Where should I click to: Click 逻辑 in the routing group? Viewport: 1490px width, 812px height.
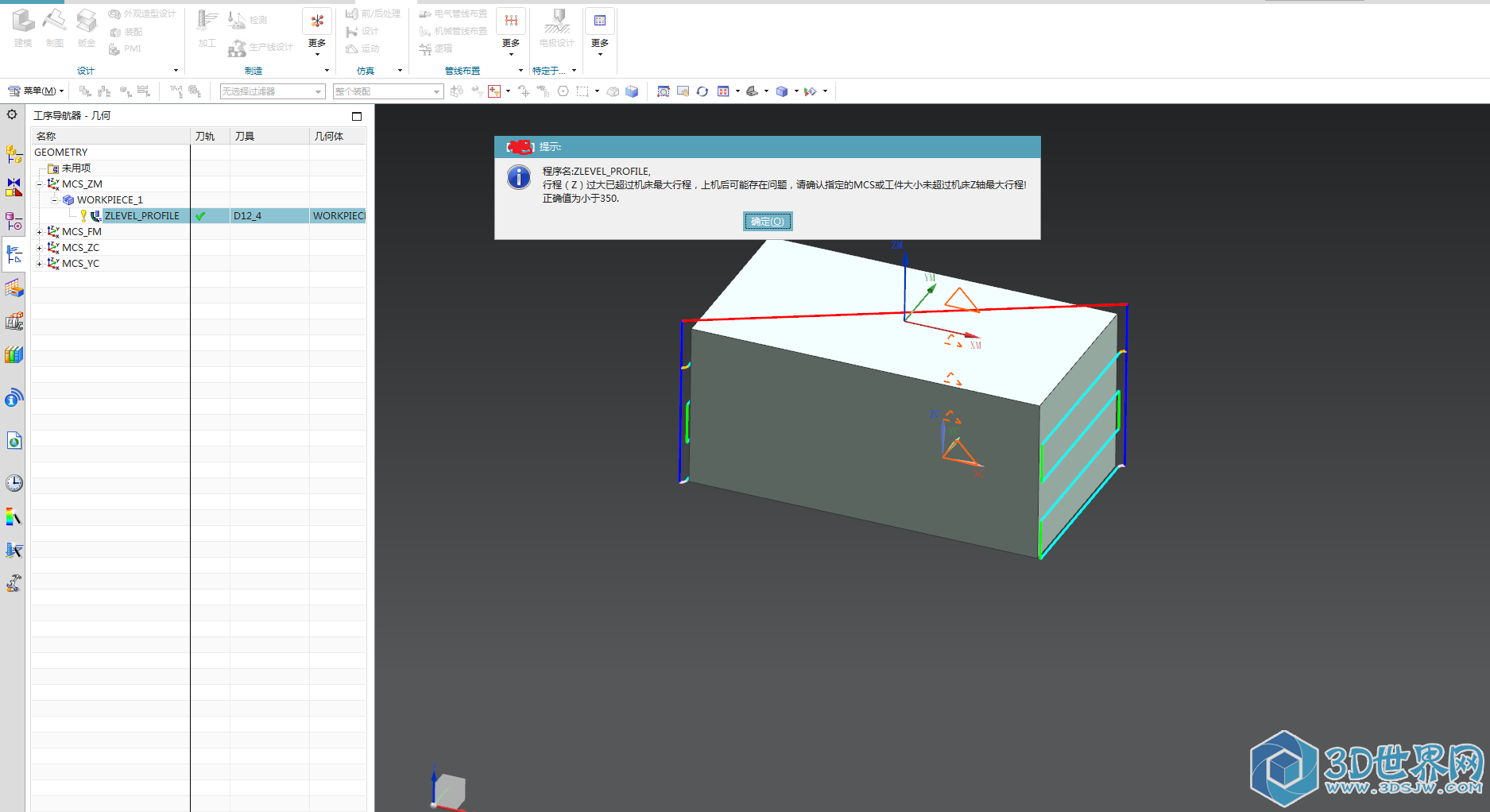point(435,49)
